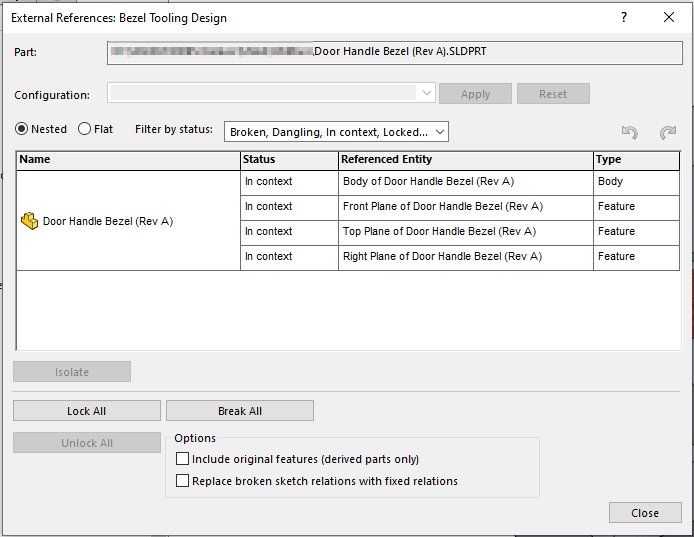Click the Door Handle Bezel part icon

click(30, 221)
